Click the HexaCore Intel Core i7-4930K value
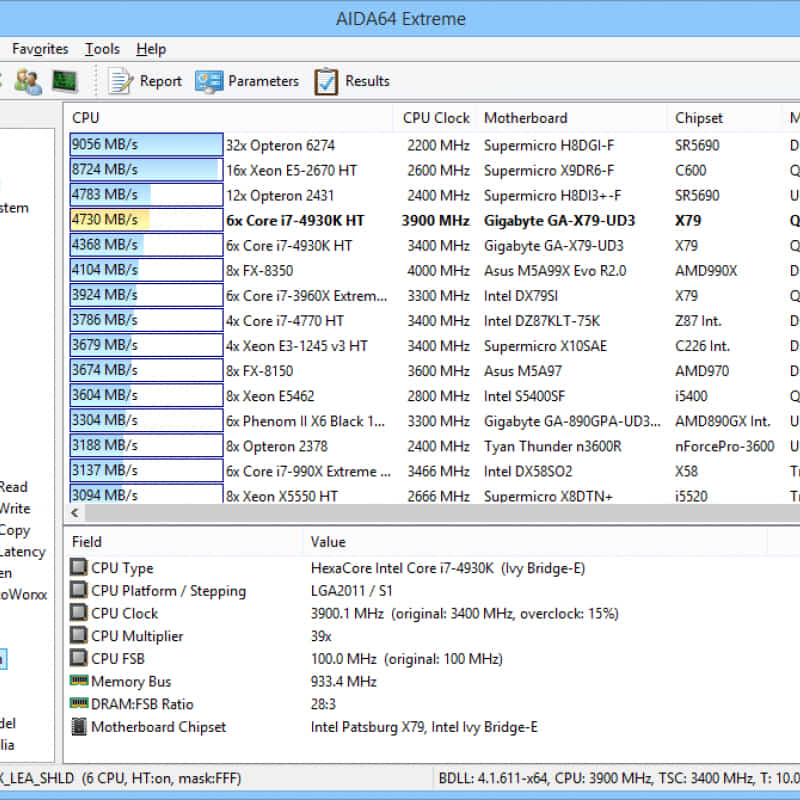 (448, 568)
